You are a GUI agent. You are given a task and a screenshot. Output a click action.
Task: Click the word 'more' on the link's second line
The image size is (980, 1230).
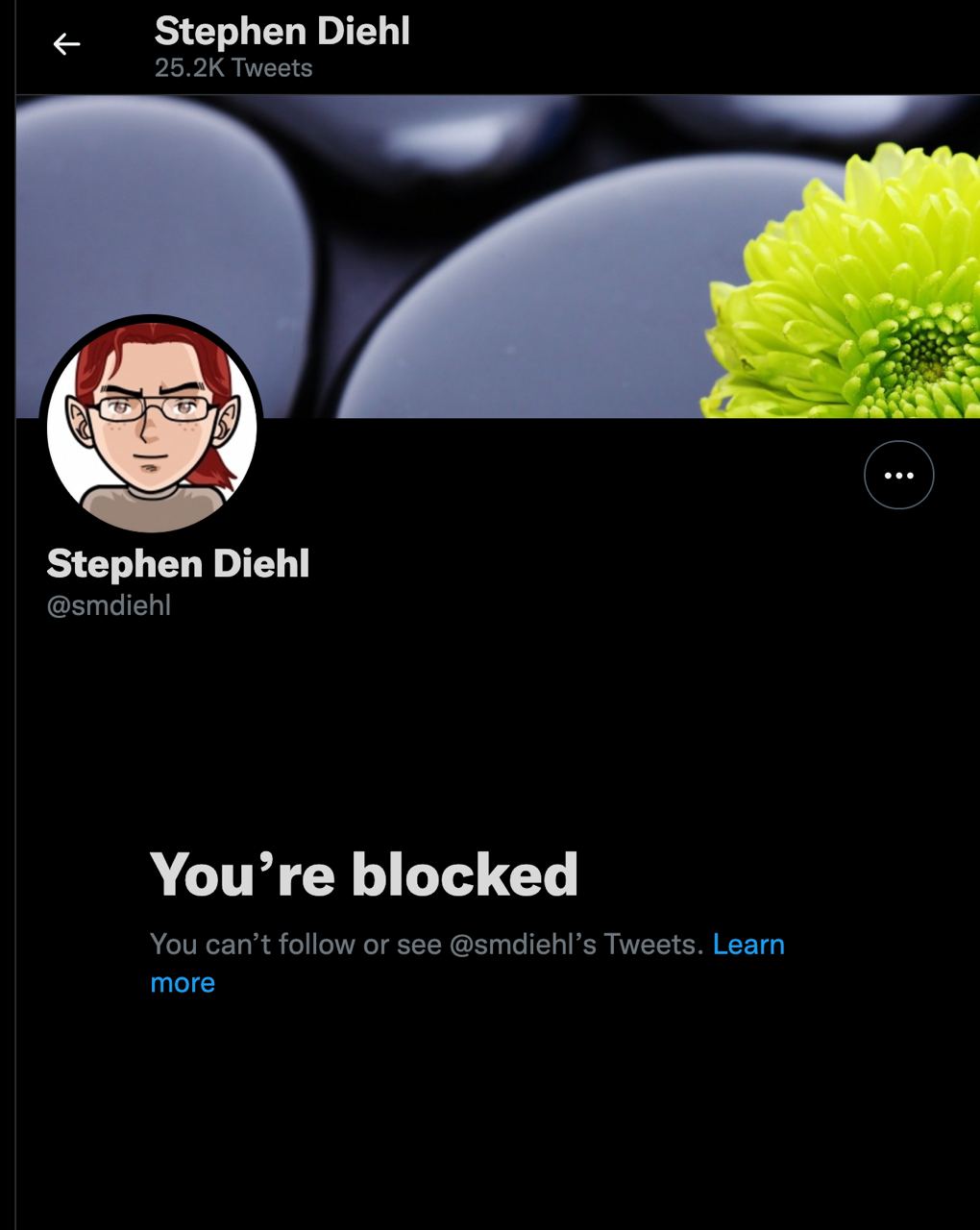pyautogui.click(x=183, y=983)
